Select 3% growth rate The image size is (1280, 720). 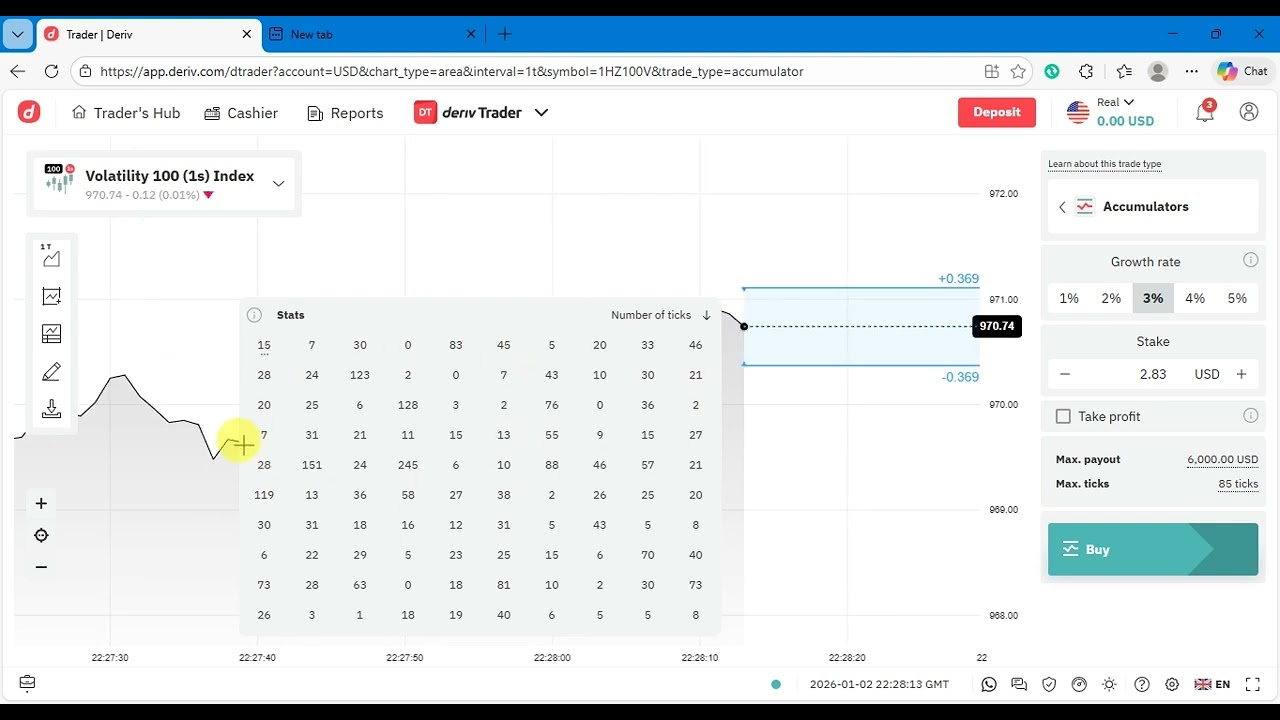[1153, 298]
